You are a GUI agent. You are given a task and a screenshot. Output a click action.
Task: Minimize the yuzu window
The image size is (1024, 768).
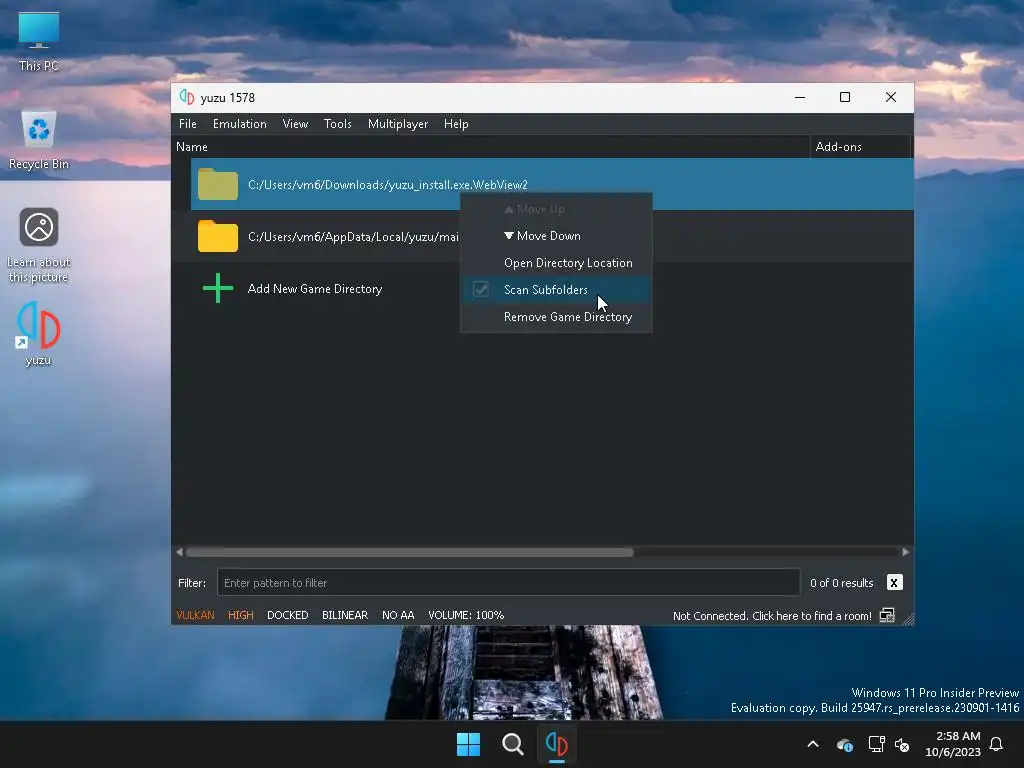(799, 97)
